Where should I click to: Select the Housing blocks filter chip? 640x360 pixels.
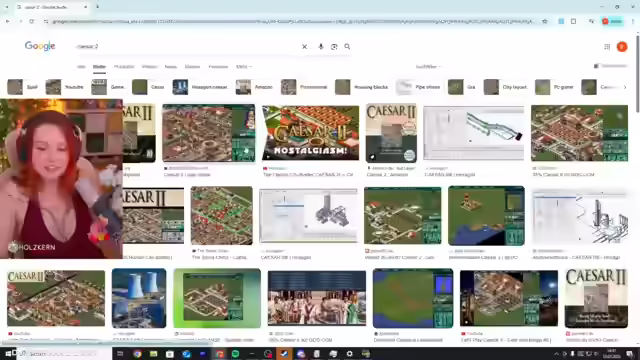362,87
